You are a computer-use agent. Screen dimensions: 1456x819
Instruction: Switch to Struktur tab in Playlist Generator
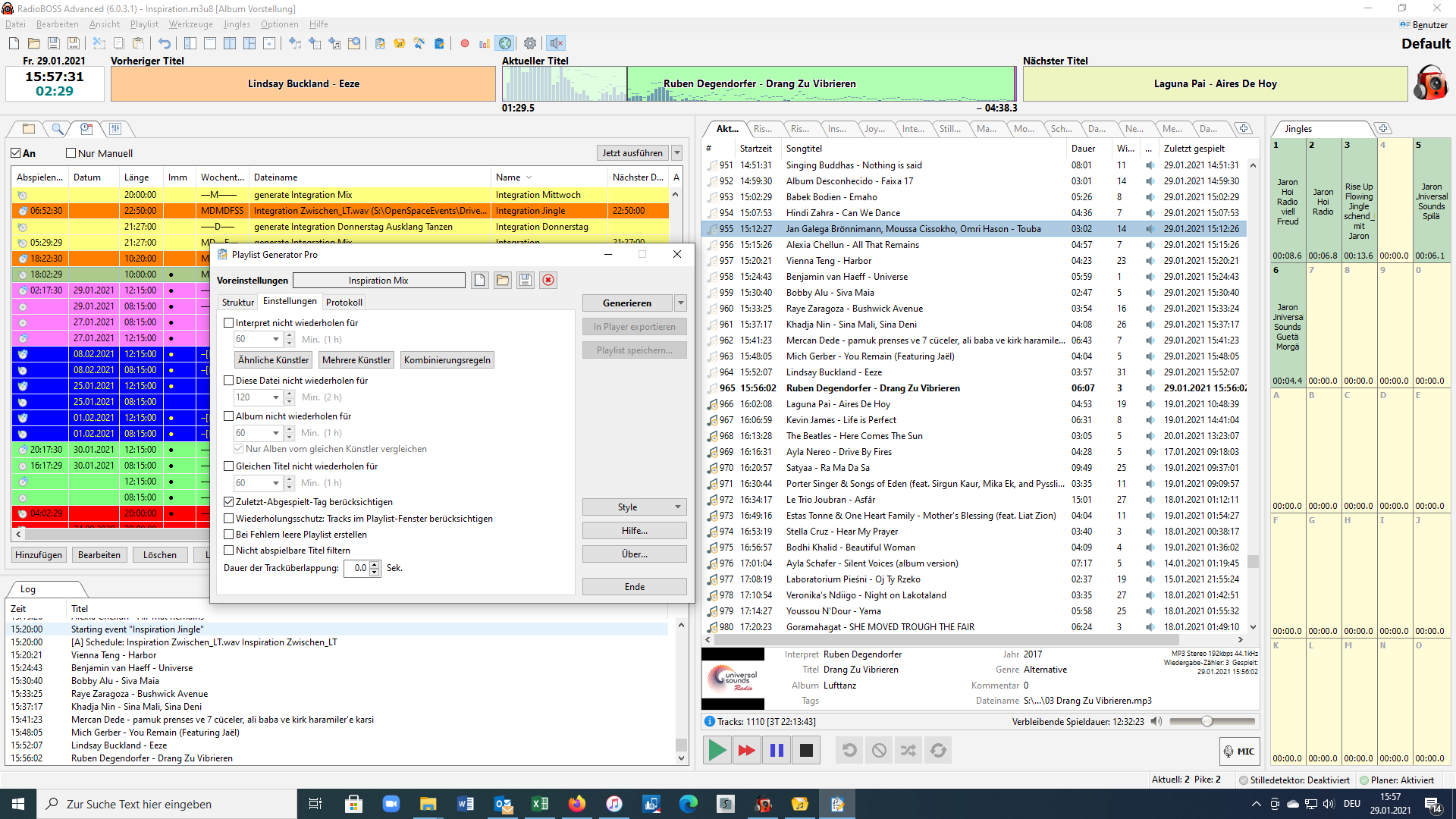pos(237,302)
